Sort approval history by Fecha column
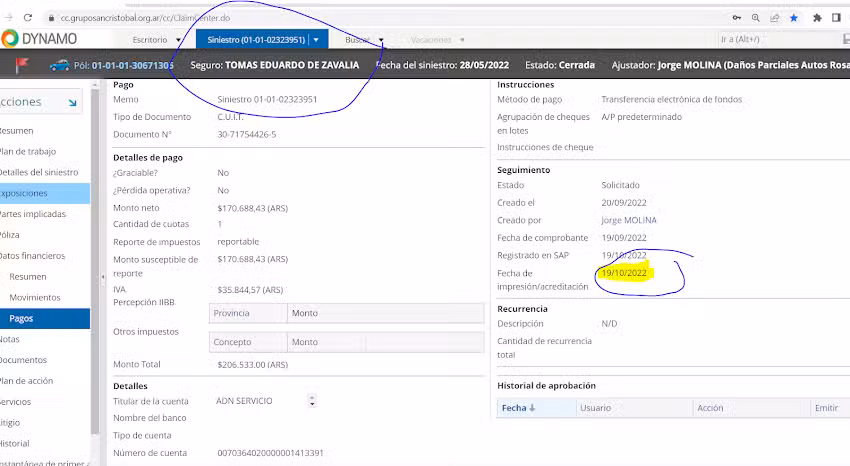This screenshot has height=466, width=850. coord(518,408)
